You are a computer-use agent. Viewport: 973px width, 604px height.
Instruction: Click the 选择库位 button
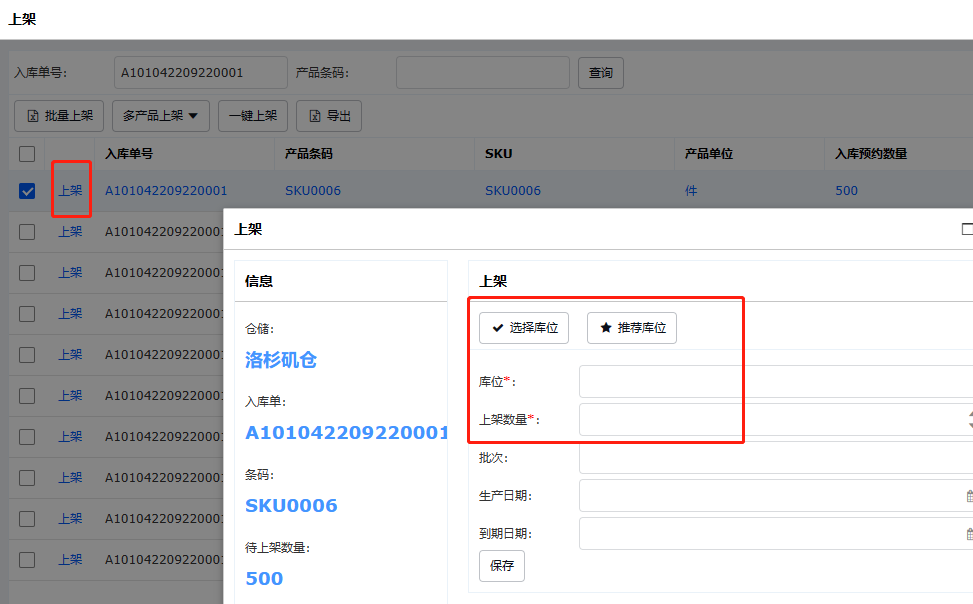tap(524, 328)
